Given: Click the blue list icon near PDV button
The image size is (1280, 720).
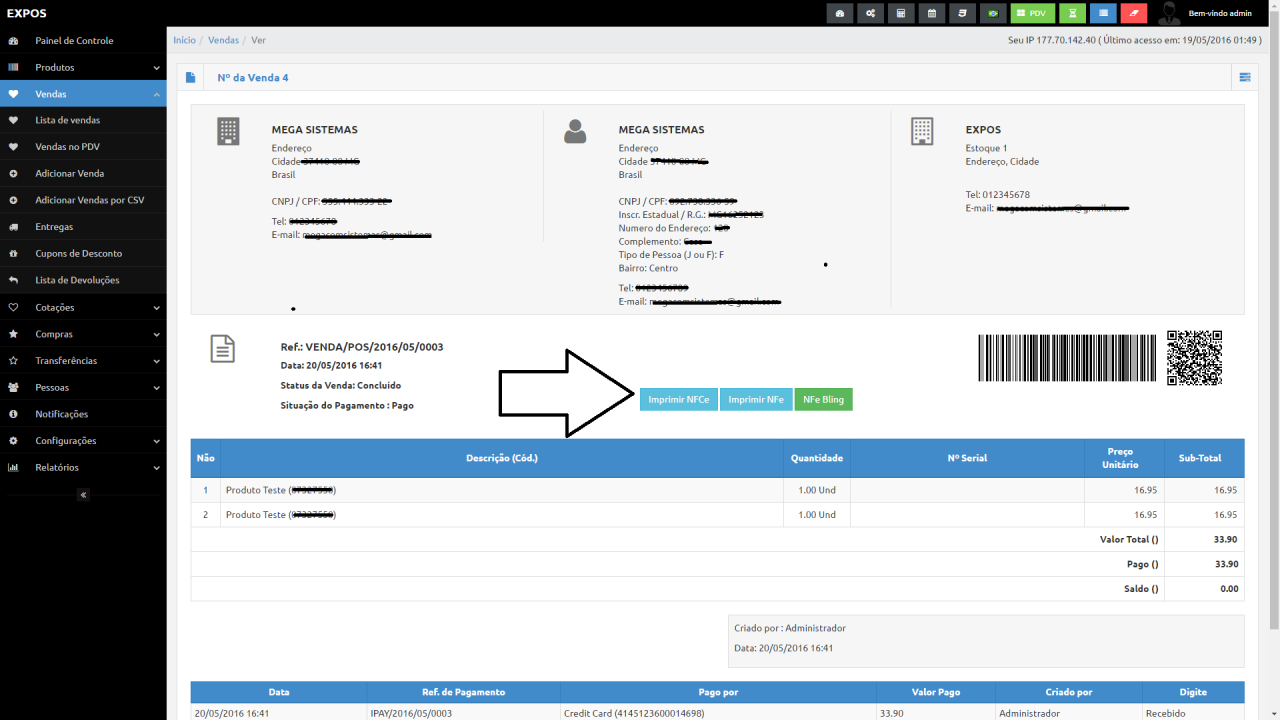Looking at the screenshot, I should (x=1103, y=13).
